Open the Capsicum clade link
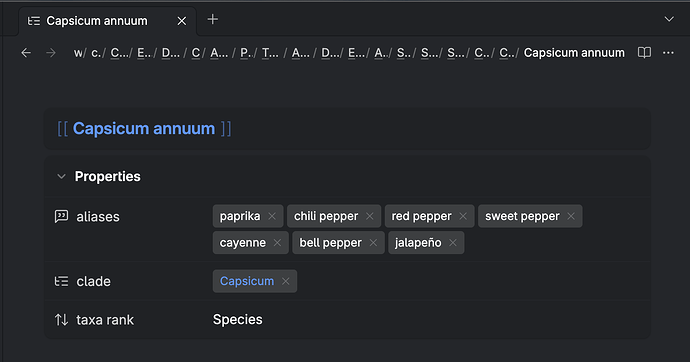 tap(247, 281)
